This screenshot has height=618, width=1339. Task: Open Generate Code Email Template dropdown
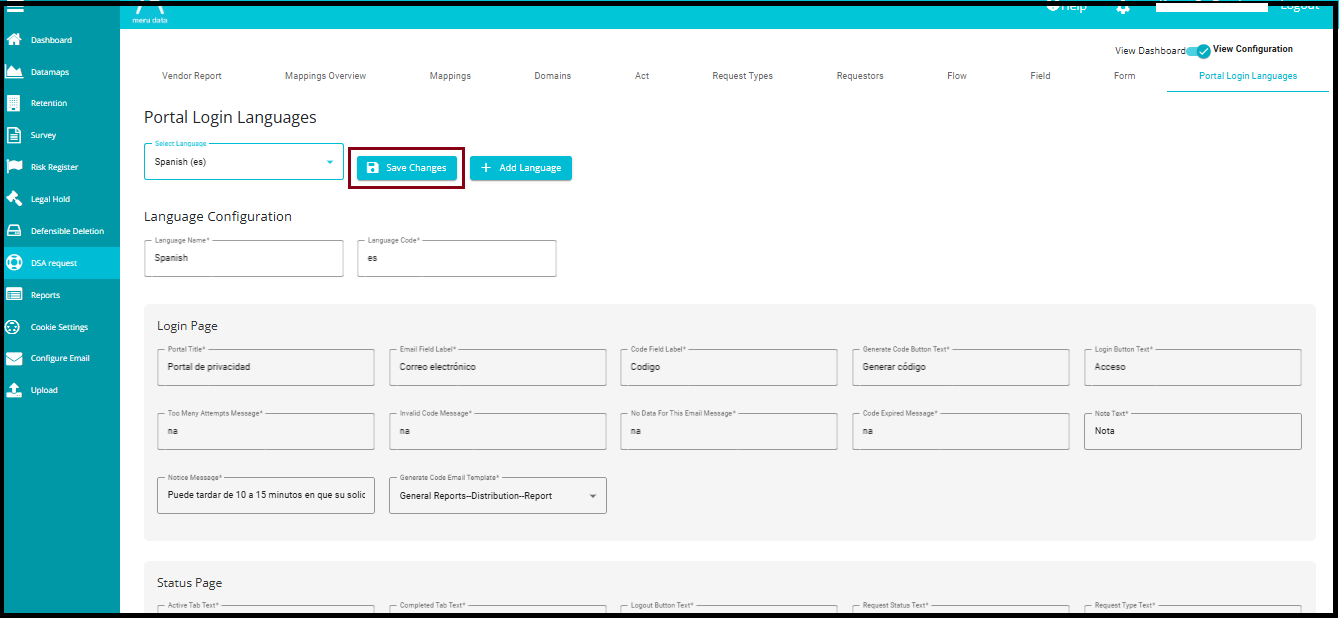click(x=592, y=496)
